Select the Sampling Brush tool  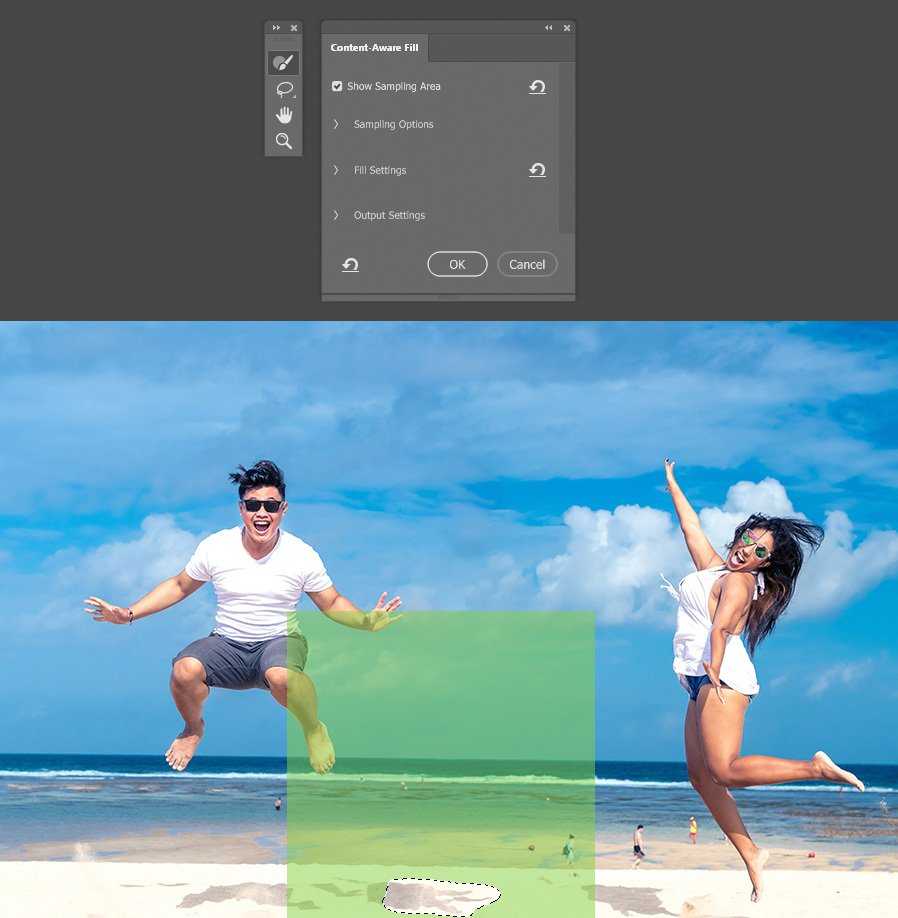pos(283,63)
